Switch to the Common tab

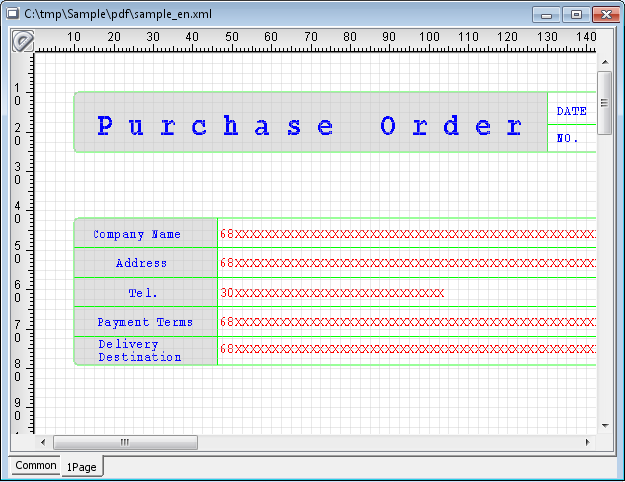(x=36, y=466)
